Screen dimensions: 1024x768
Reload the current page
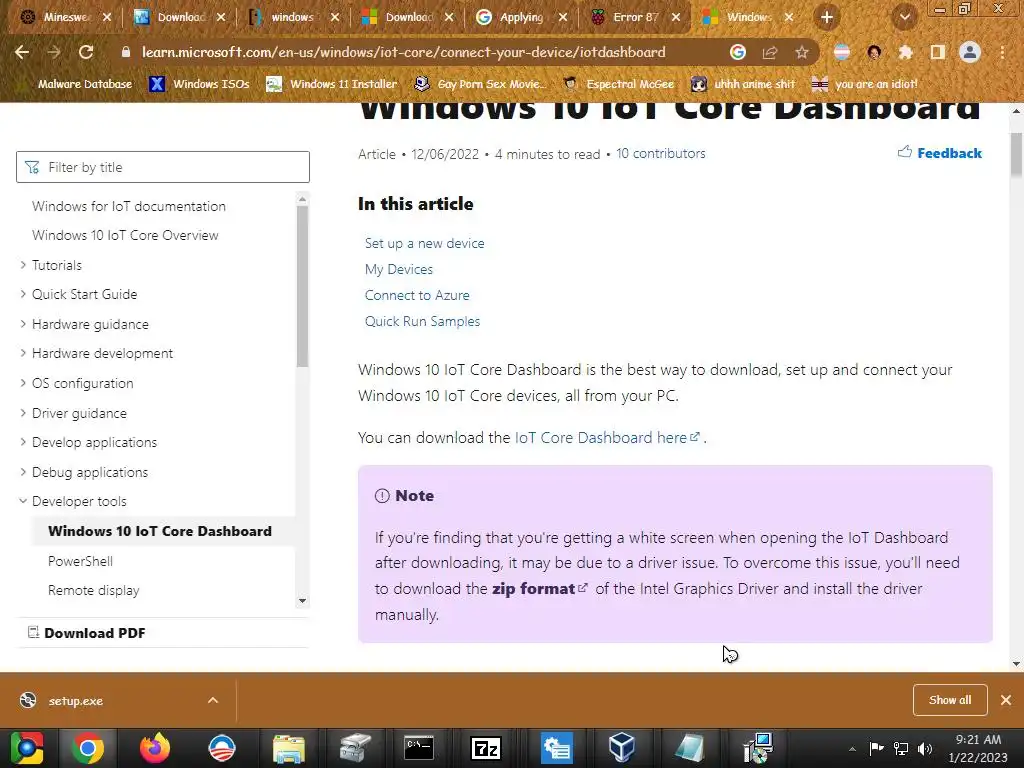86,52
